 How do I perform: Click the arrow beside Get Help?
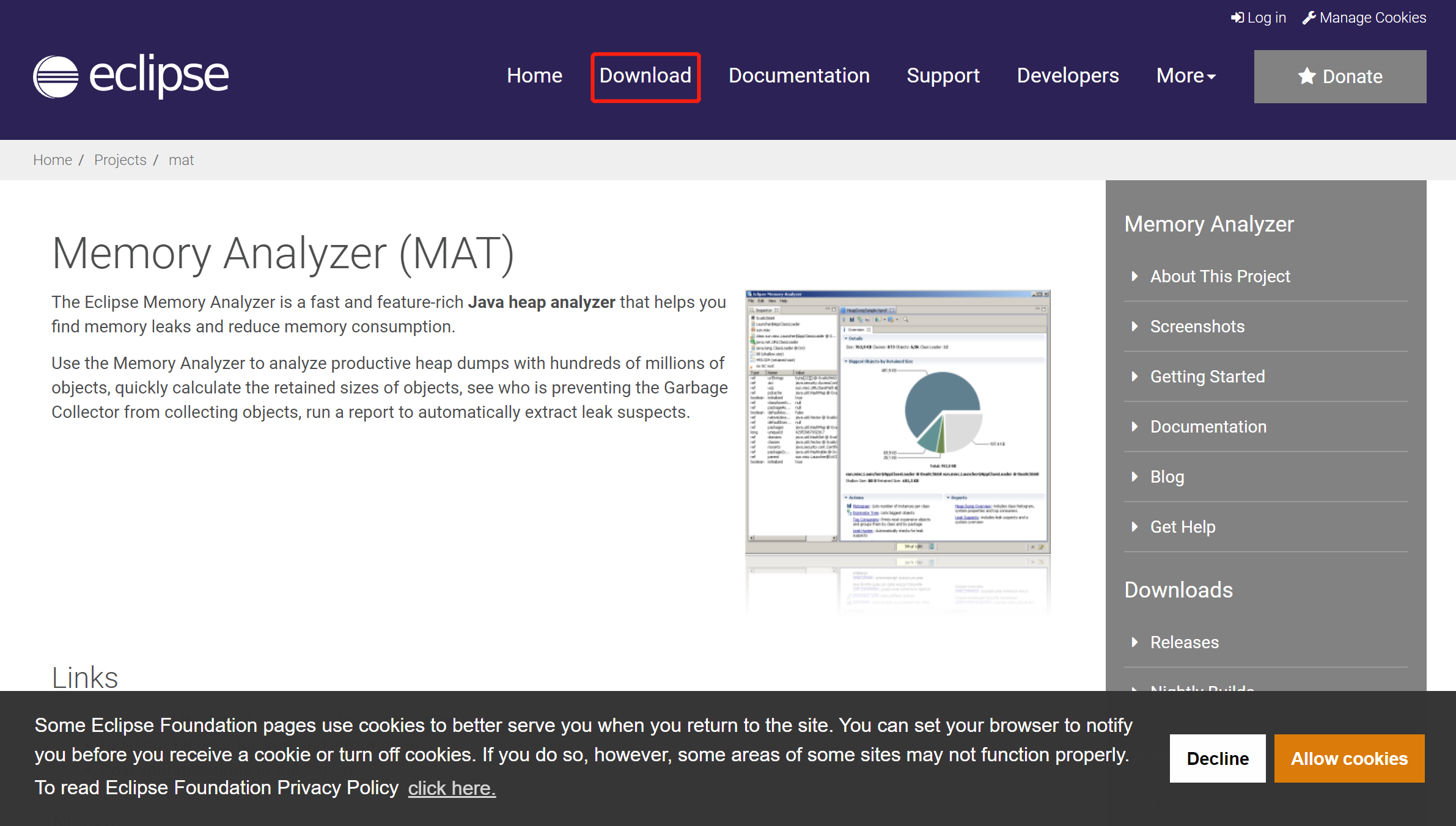coord(1134,527)
